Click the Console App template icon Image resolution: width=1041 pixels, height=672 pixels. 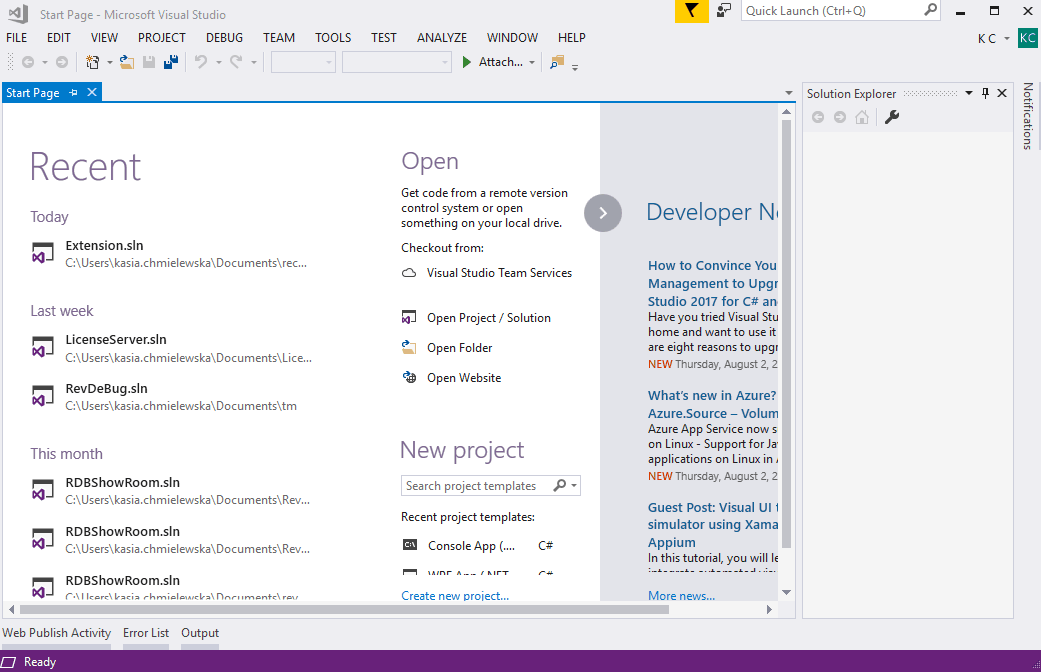(410, 545)
